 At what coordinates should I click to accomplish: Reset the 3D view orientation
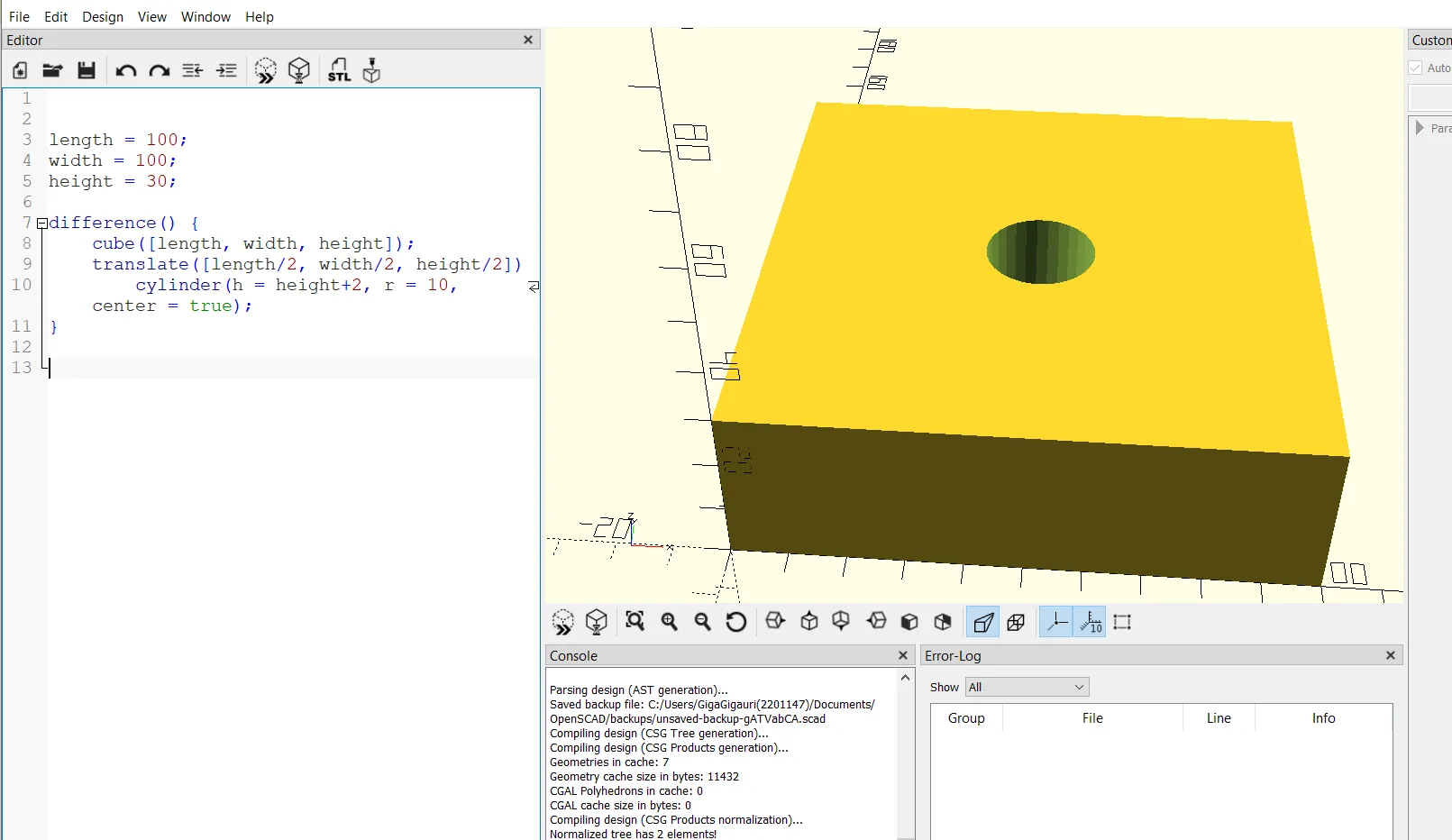[x=736, y=621]
